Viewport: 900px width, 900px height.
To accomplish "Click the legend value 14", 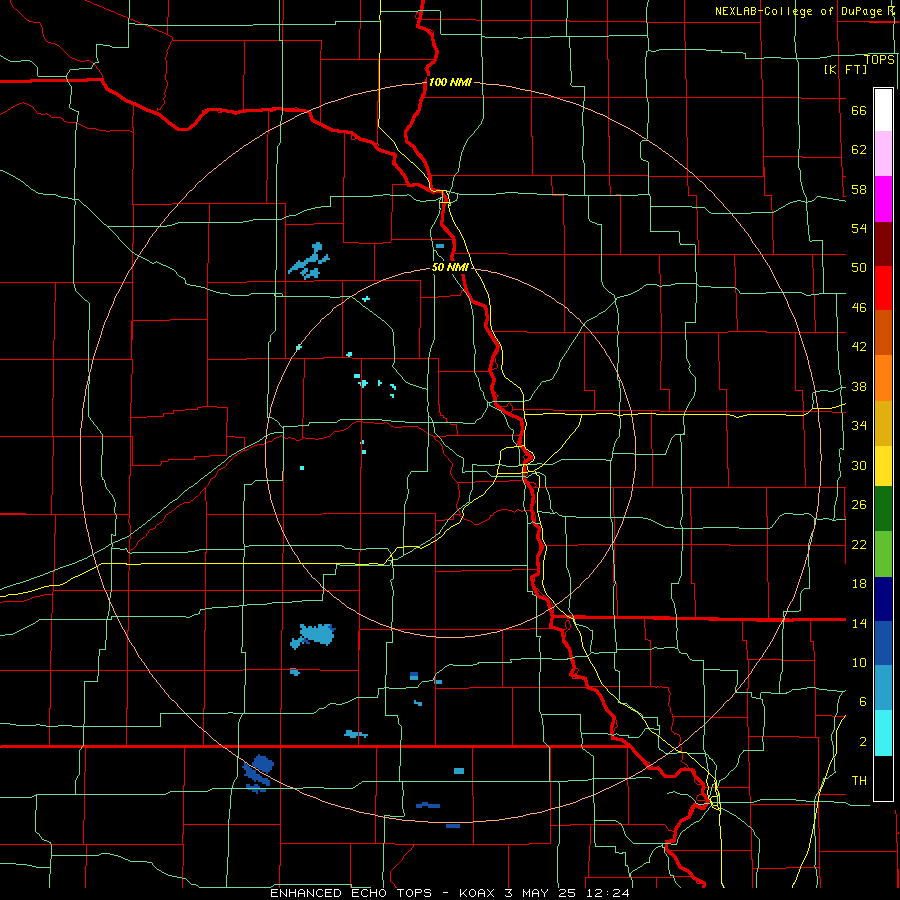I will [859, 623].
